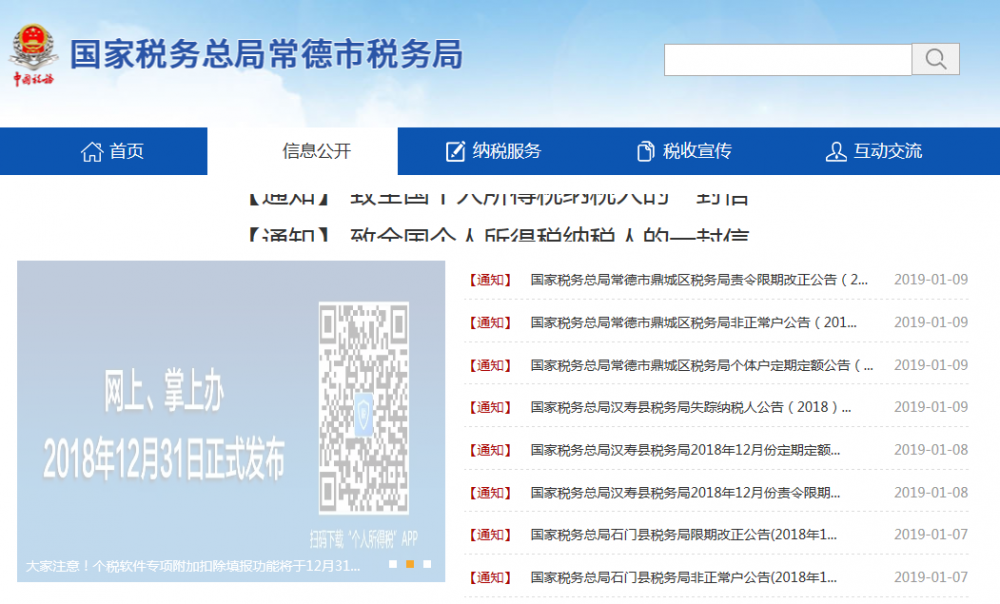Select the first carousel indicator dot
This screenshot has width=1000, height=604.
tap(394, 564)
